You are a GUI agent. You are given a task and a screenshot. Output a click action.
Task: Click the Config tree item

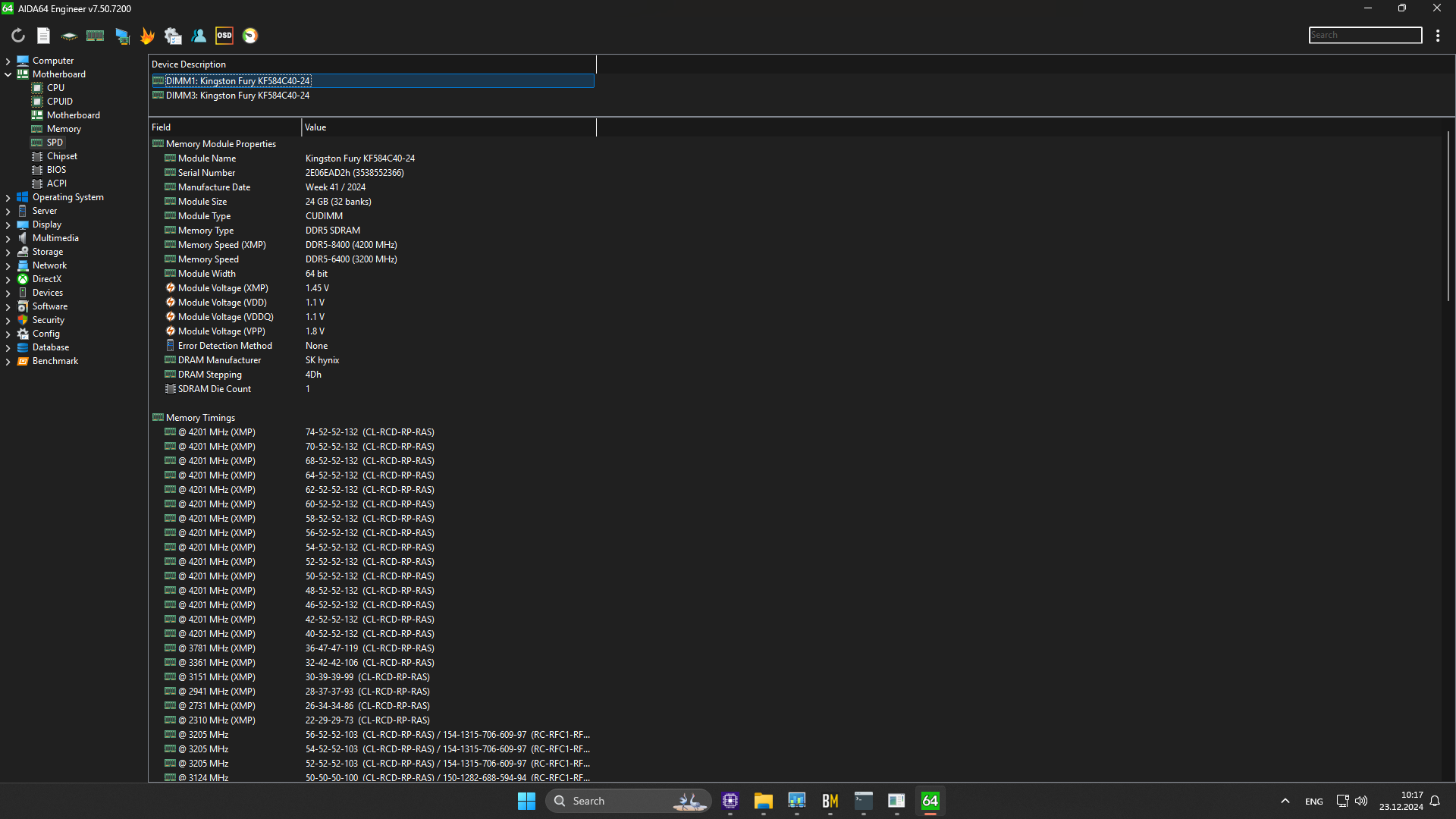pos(46,334)
